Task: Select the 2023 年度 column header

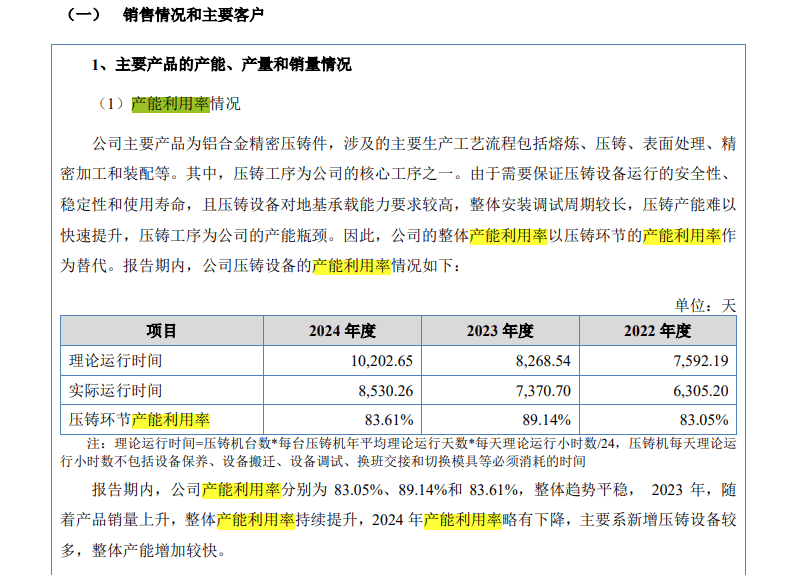Action: pyautogui.click(x=499, y=331)
